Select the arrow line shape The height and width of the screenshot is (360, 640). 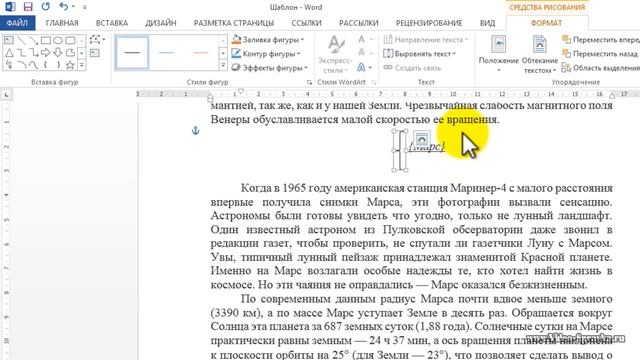pyautogui.click(x=33, y=40)
